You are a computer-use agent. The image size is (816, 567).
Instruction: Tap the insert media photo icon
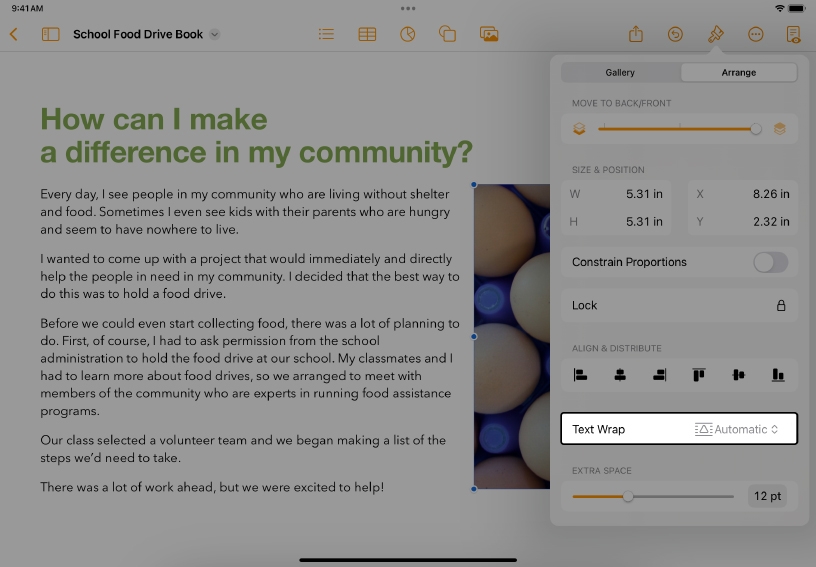(x=489, y=34)
